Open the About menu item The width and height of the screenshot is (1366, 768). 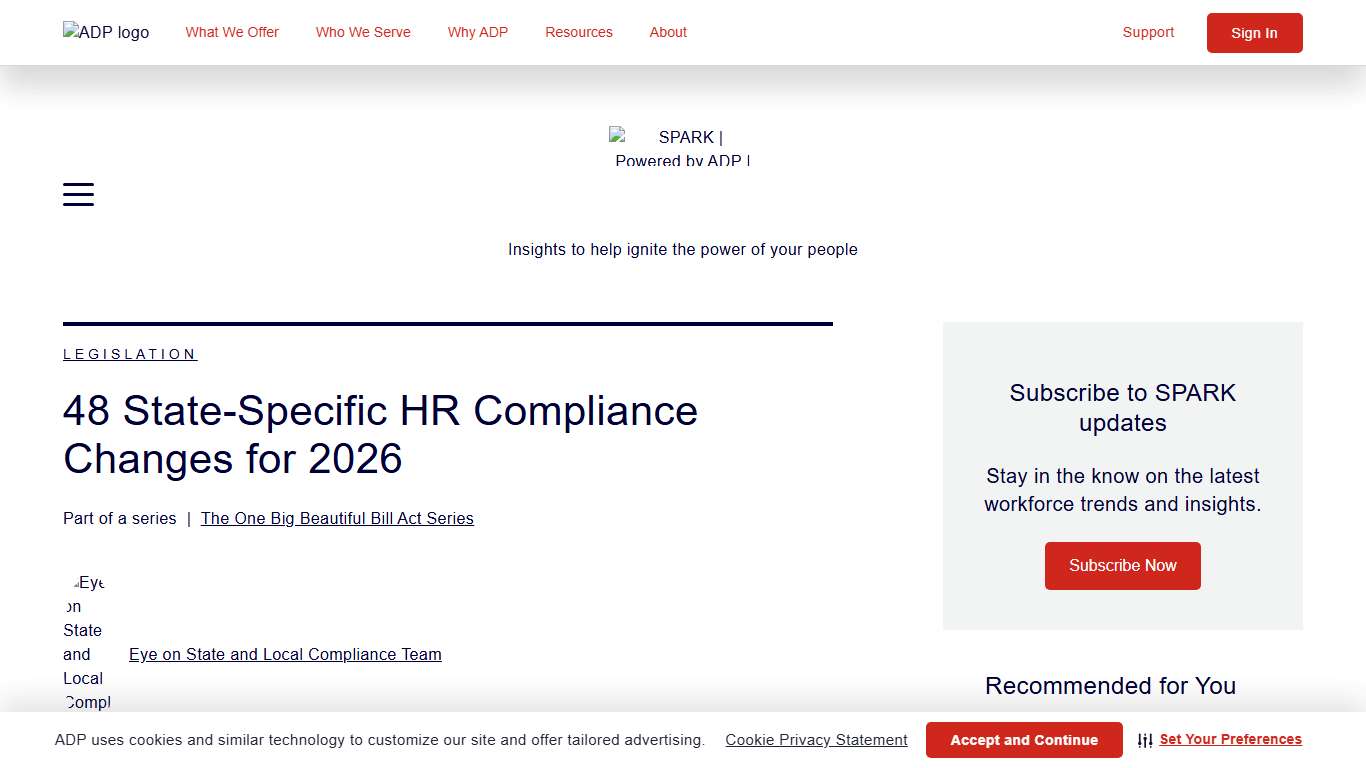point(667,32)
